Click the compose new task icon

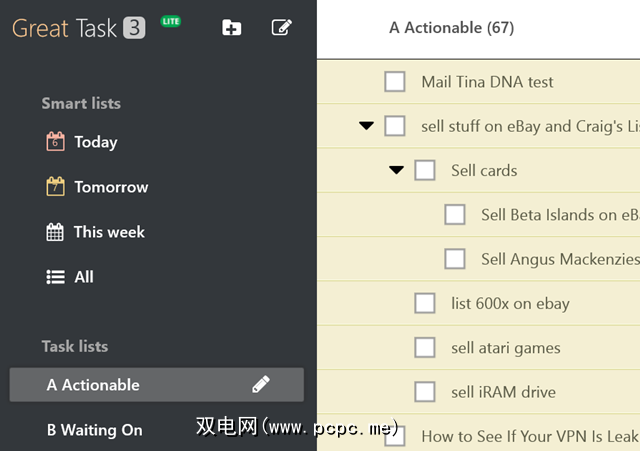pyautogui.click(x=282, y=28)
